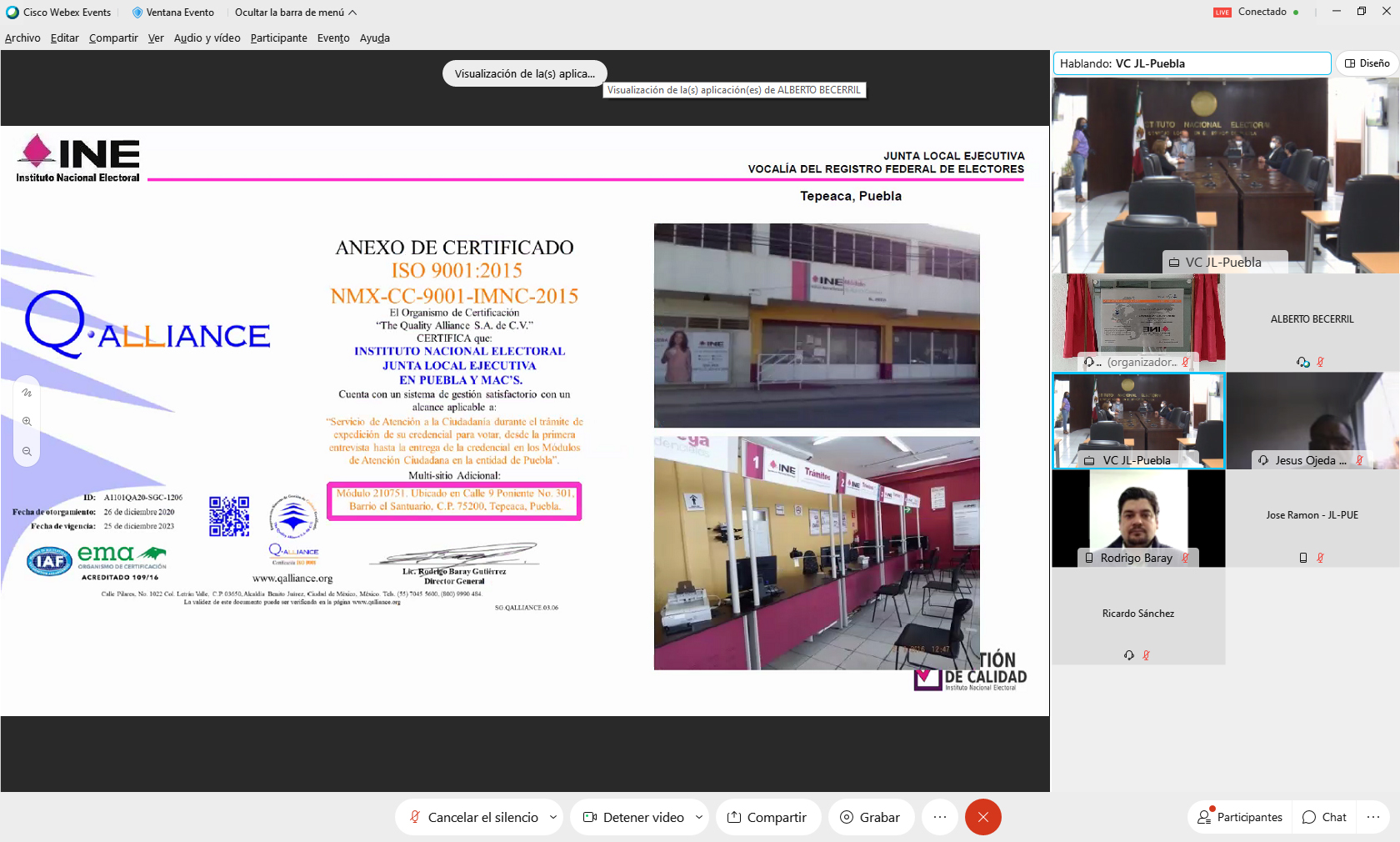Viewport: 1400px width, 842px height.
Task: Open panel options ellipsis beside Chat
Action: point(1373,817)
